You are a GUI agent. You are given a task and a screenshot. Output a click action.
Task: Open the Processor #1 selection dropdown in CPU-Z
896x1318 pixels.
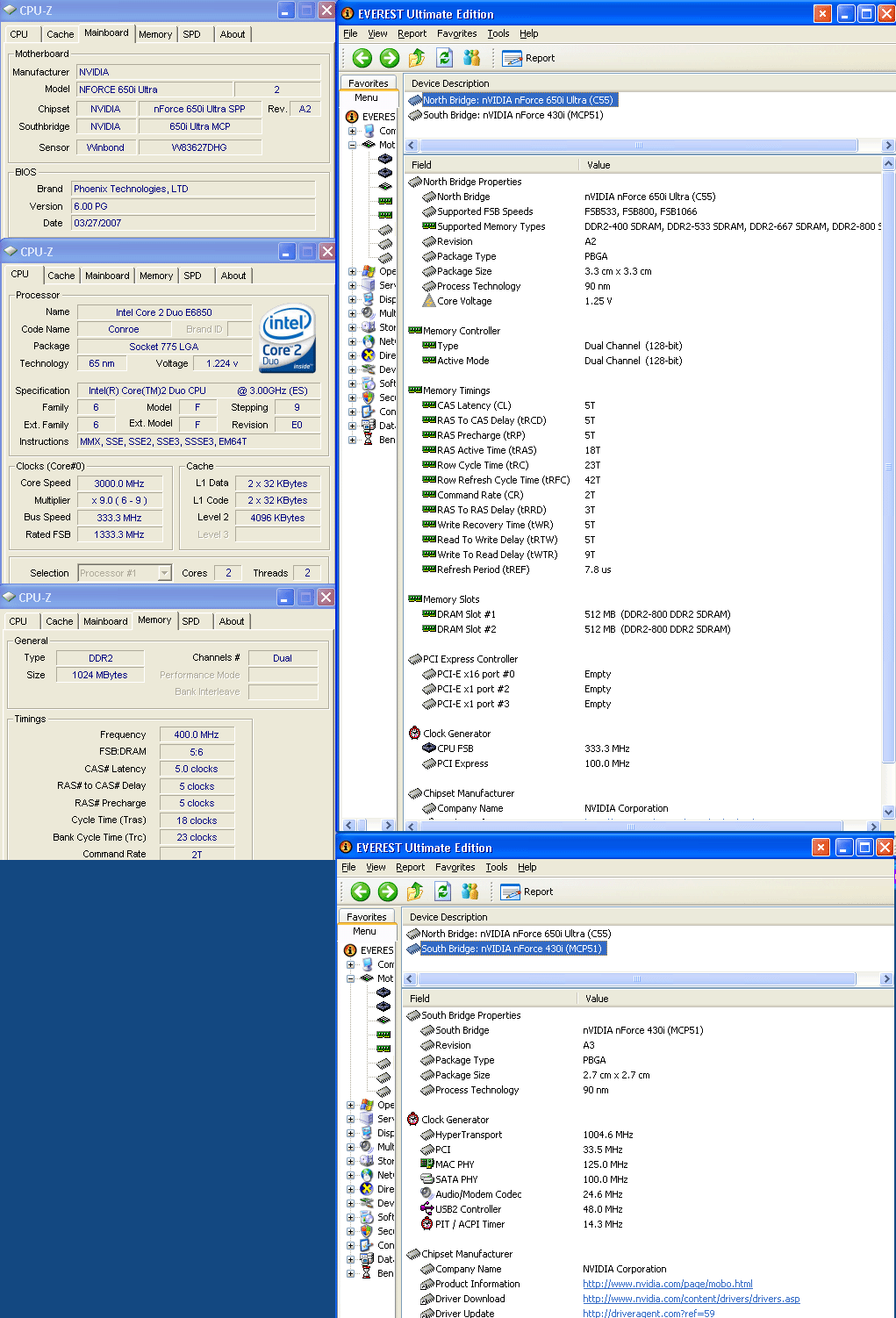[164, 573]
